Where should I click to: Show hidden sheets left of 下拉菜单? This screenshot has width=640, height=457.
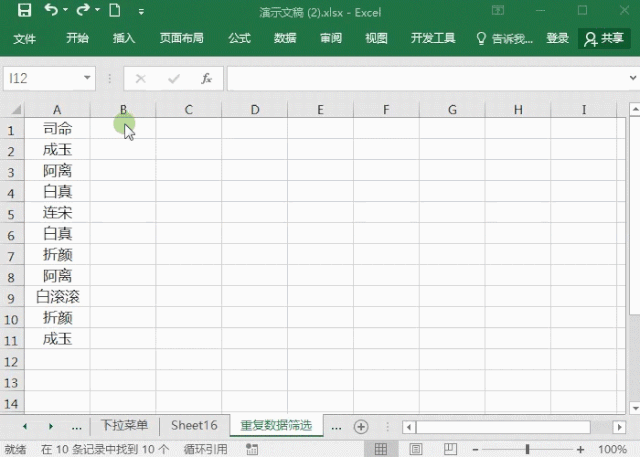pos(76,428)
